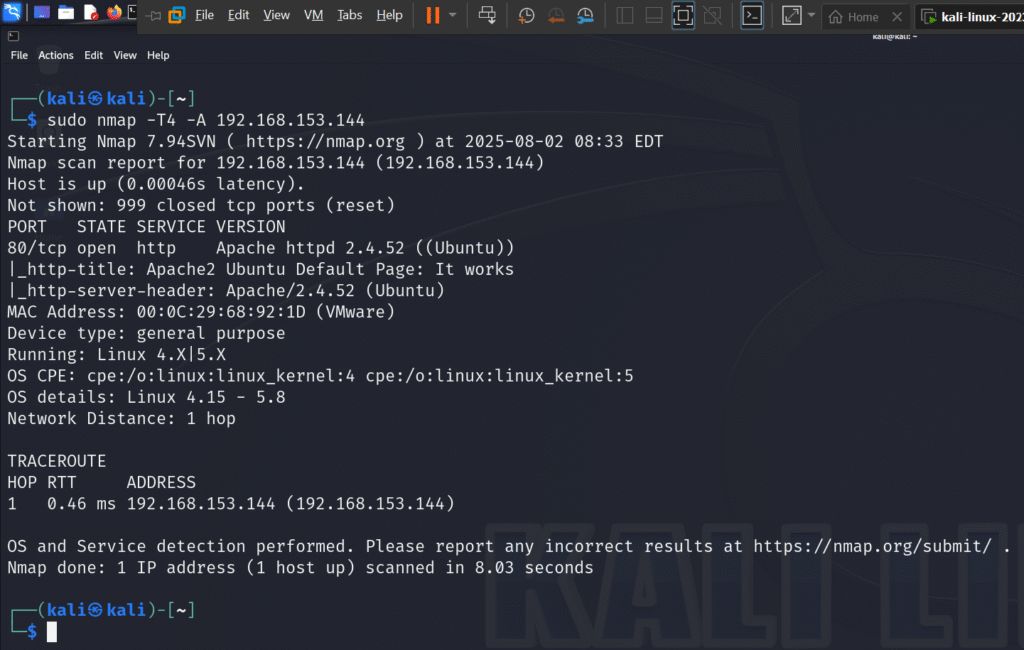
Task: Click the VMware Workstation logo icon
Action: pos(176,15)
